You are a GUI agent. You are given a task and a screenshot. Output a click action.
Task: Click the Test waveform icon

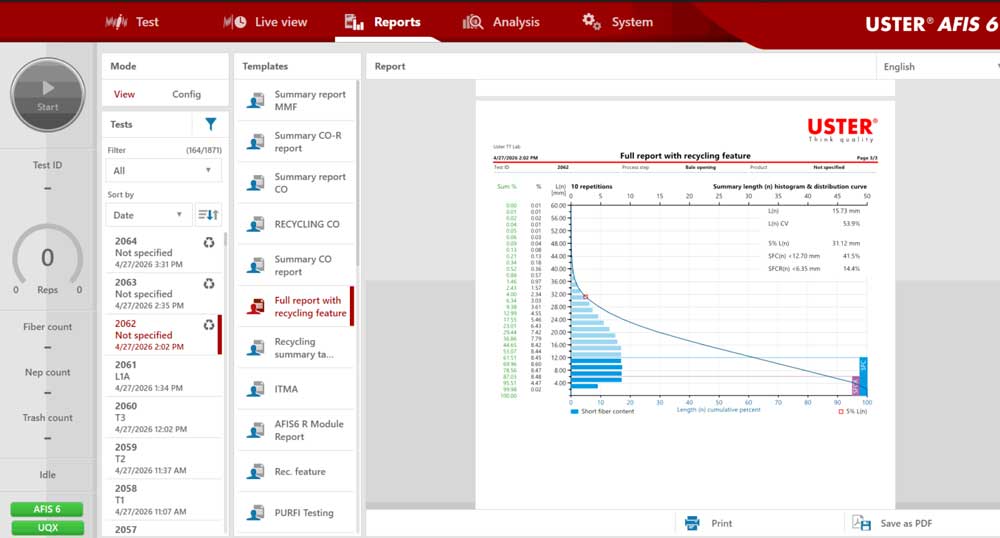(117, 22)
